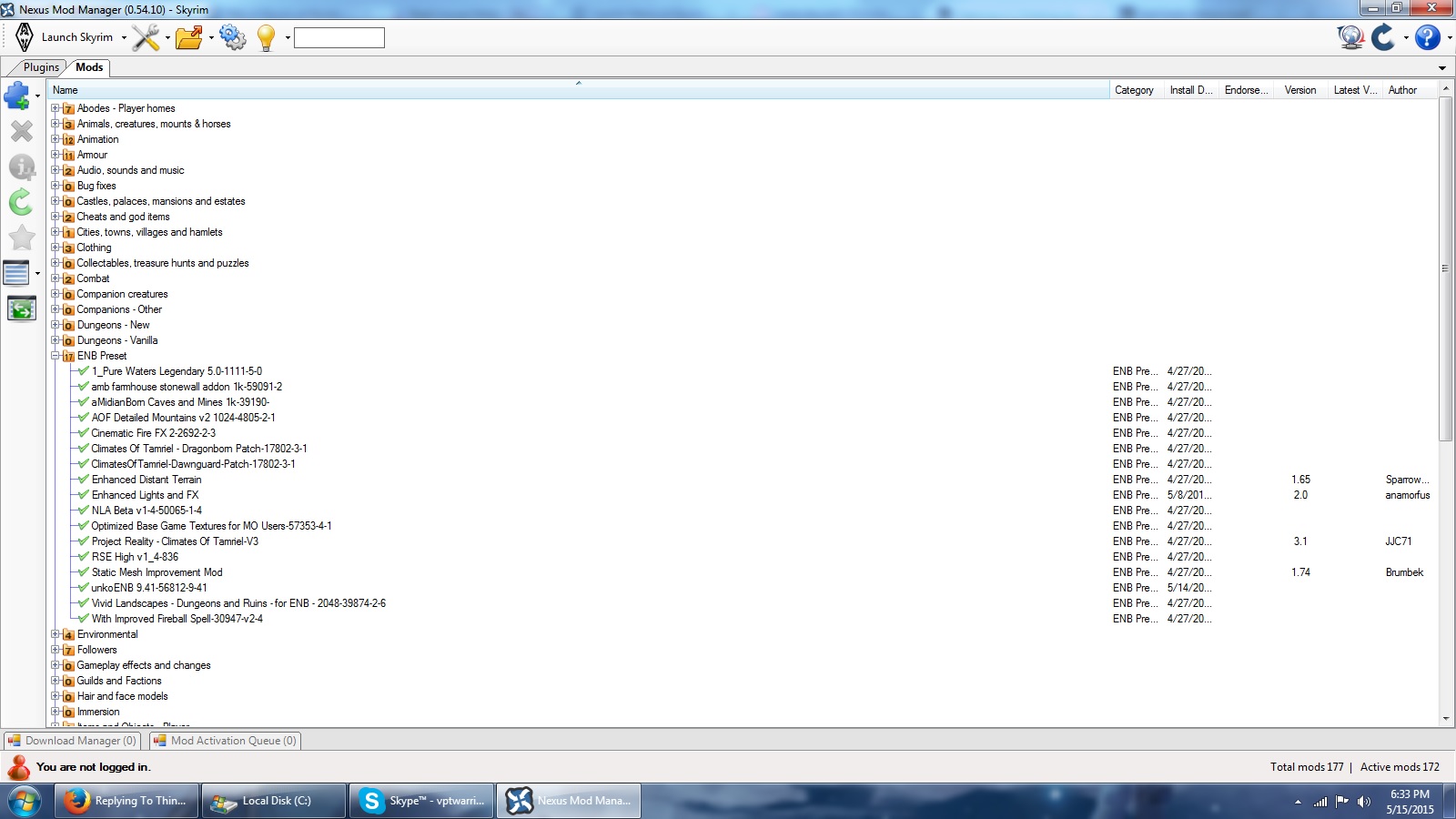Click the blue help question mark icon
The height and width of the screenshot is (819, 1456).
(x=1427, y=37)
